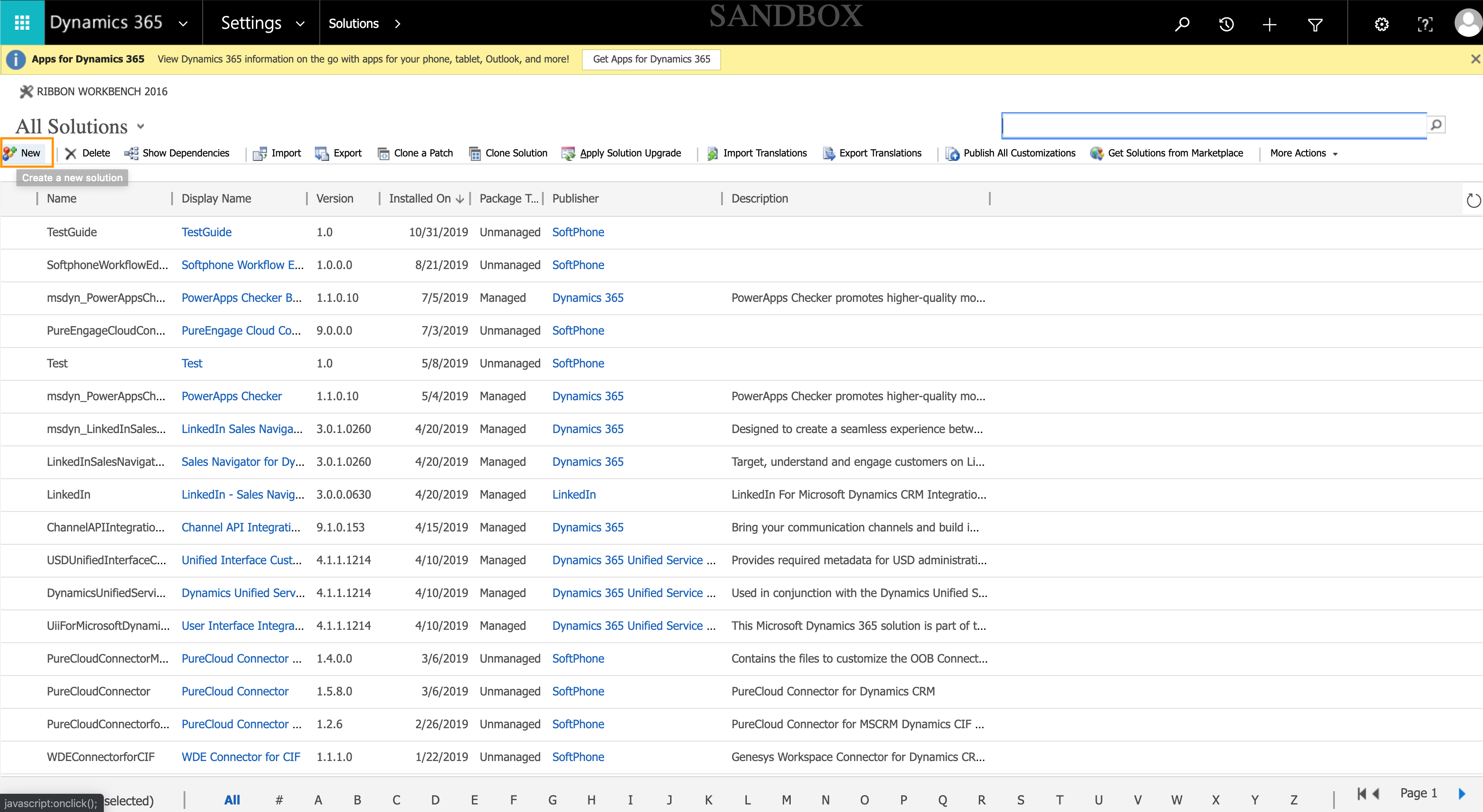Click Show Dependencies
The height and width of the screenshot is (812, 1483).
pos(177,153)
